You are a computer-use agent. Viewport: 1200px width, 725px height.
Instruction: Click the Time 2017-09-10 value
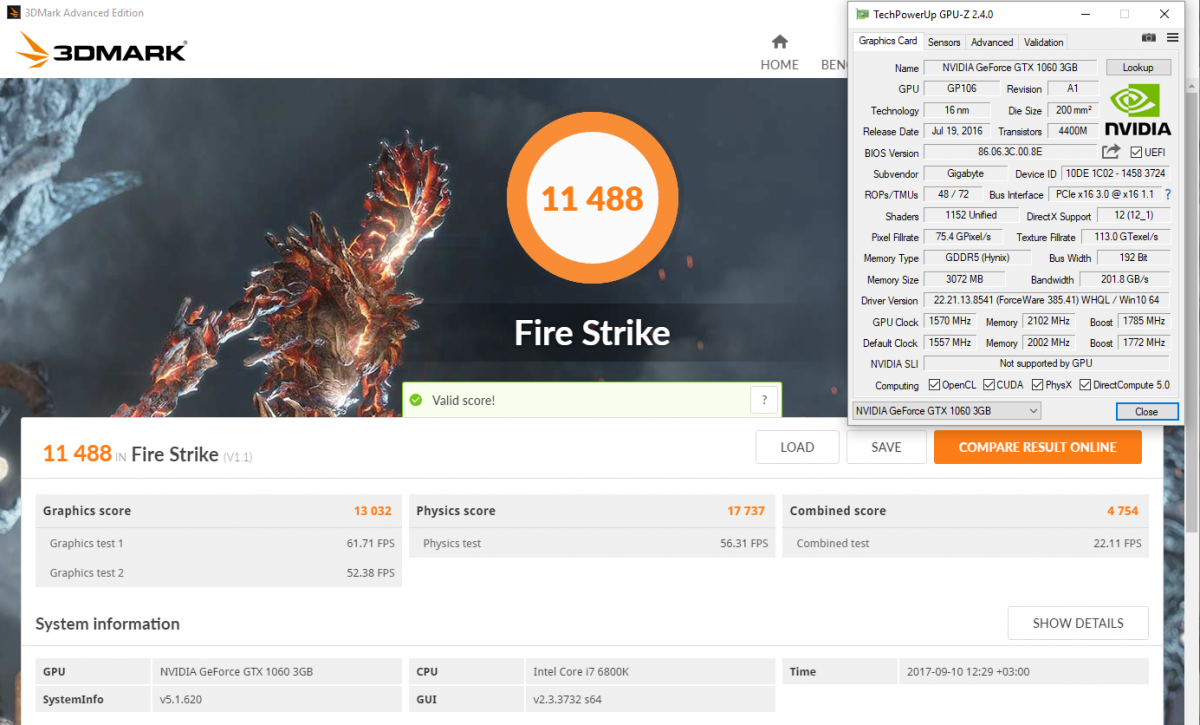coord(967,672)
